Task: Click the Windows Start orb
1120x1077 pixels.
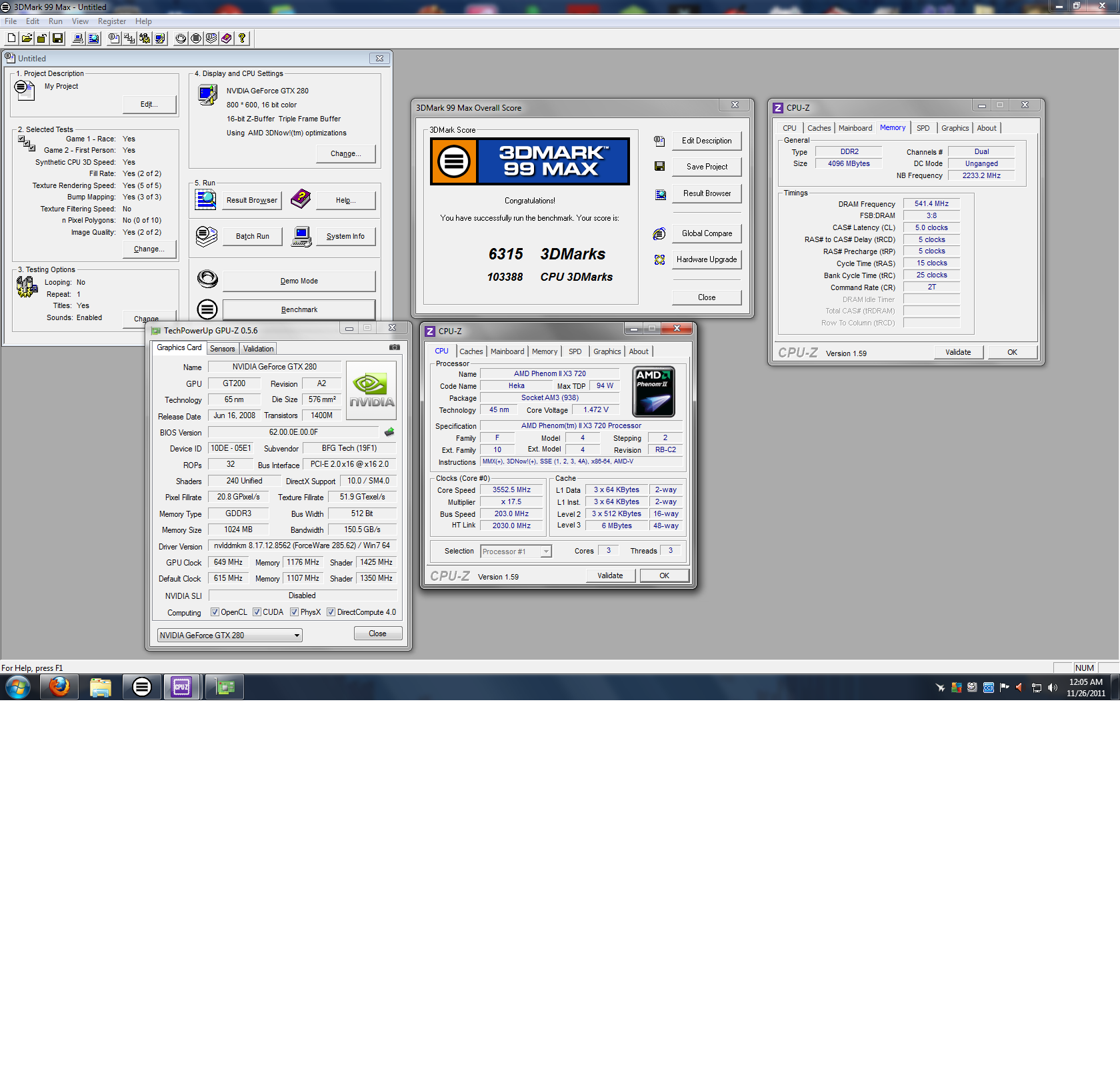Action: (x=18, y=687)
